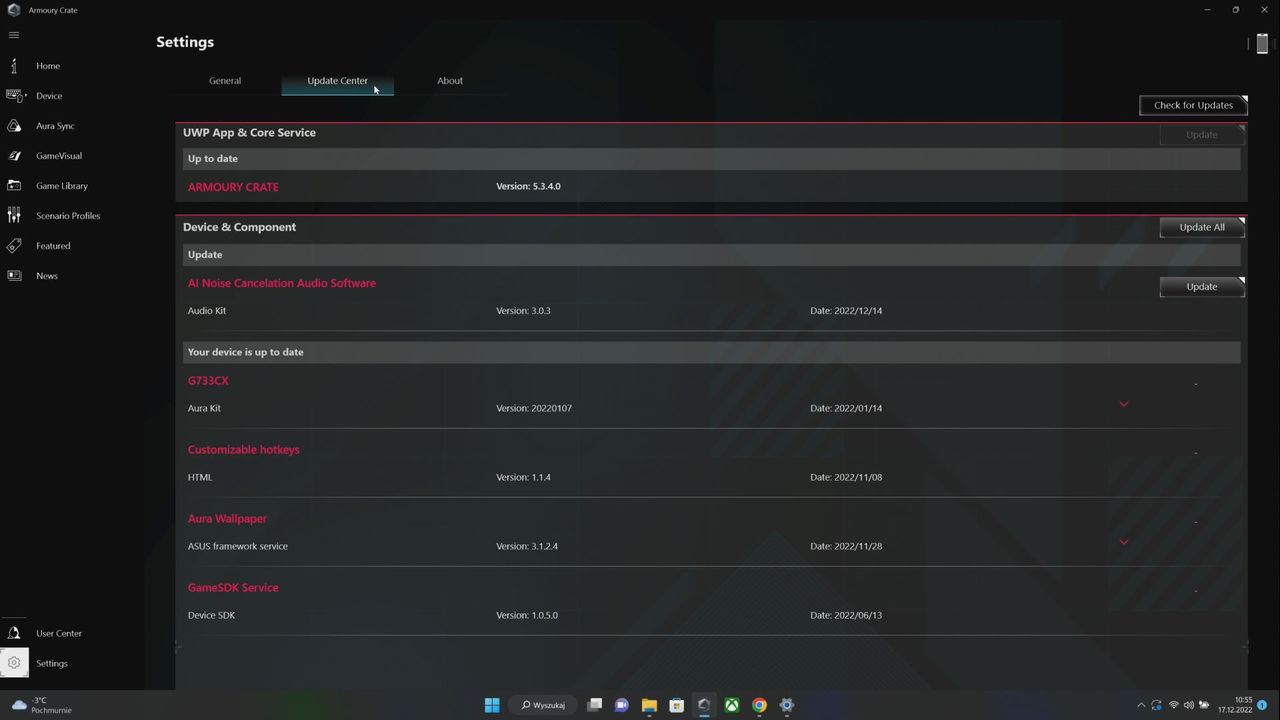1280x720 pixels.
Task: Open Scenario Profiles in sidebar
Action: (x=67, y=216)
